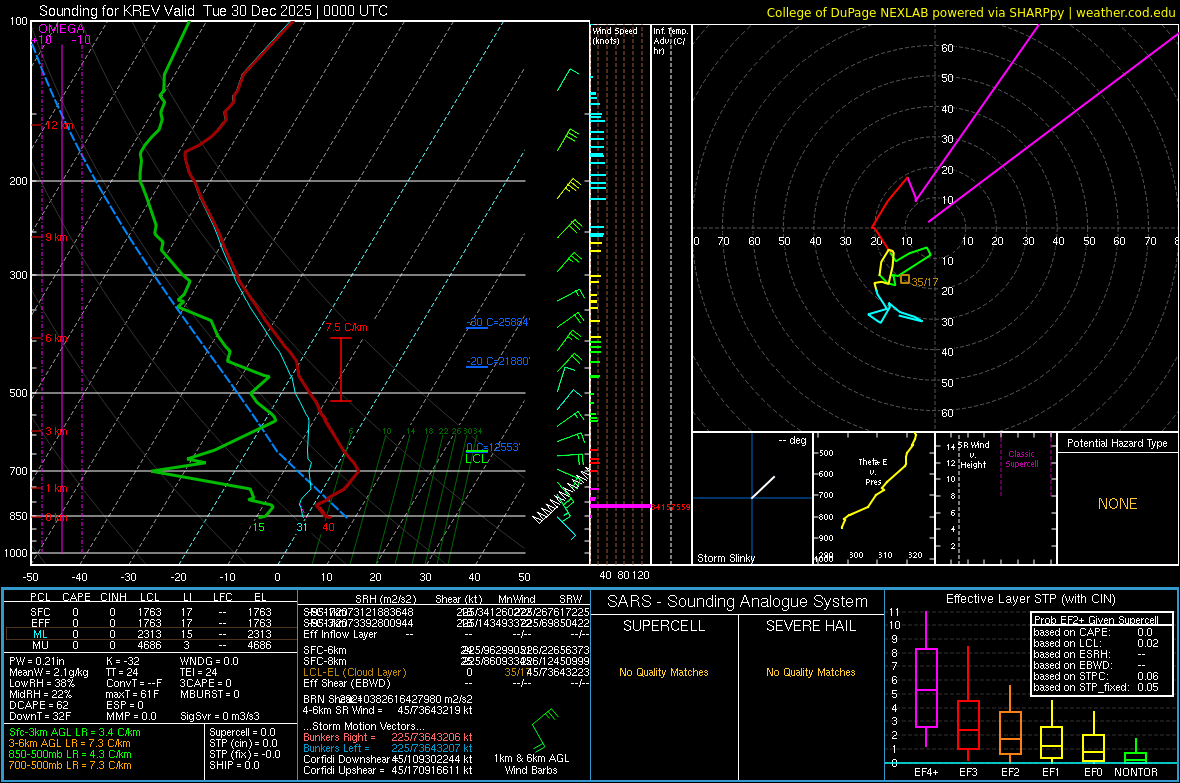Image resolution: width=1180 pixels, height=783 pixels.
Task: Select the SFC parcel row
Action: tap(151, 612)
